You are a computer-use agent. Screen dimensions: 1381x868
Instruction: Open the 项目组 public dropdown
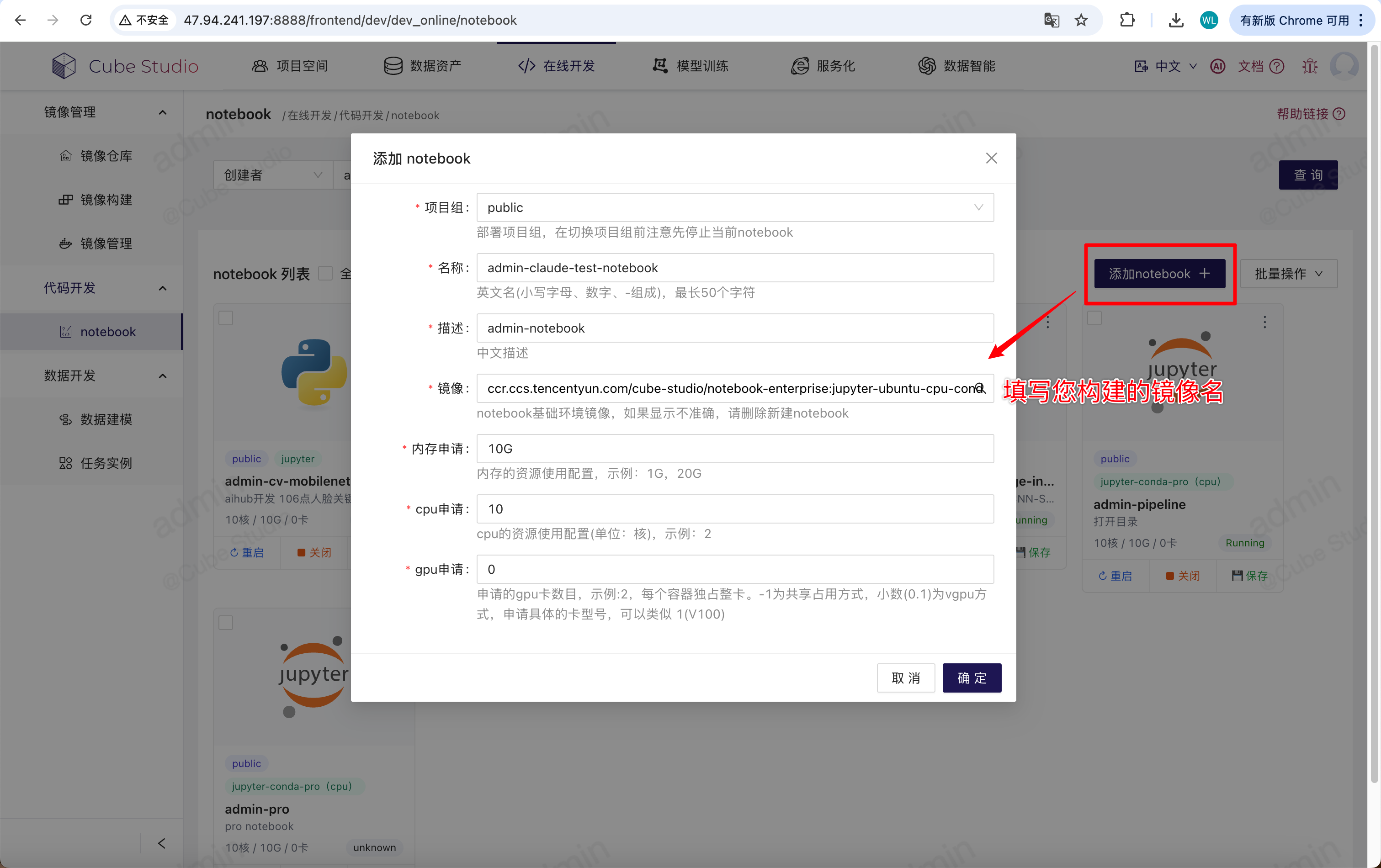coord(735,207)
